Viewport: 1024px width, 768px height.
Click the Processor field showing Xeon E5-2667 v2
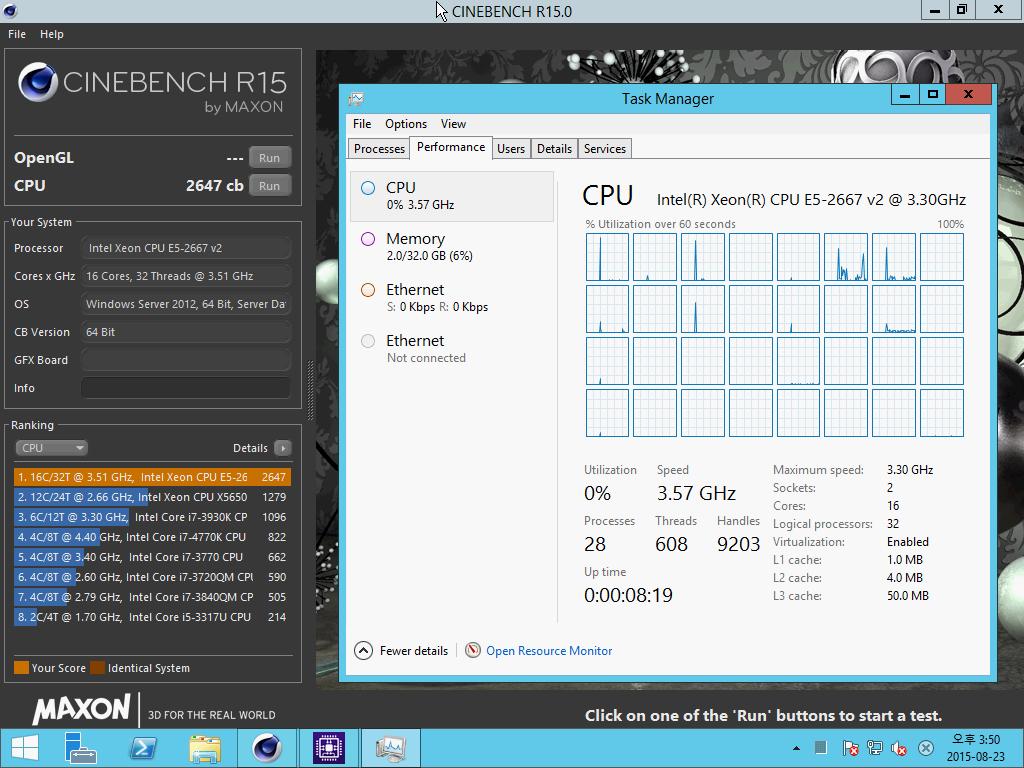pyautogui.click(x=186, y=248)
